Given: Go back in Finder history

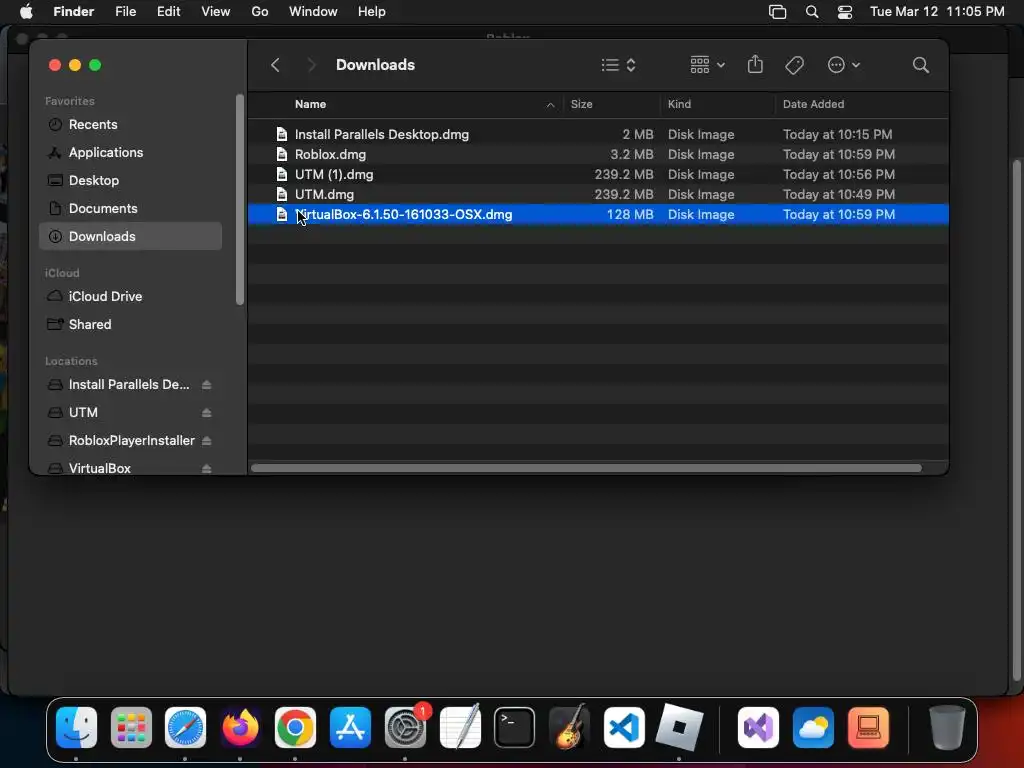Looking at the screenshot, I should point(275,65).
